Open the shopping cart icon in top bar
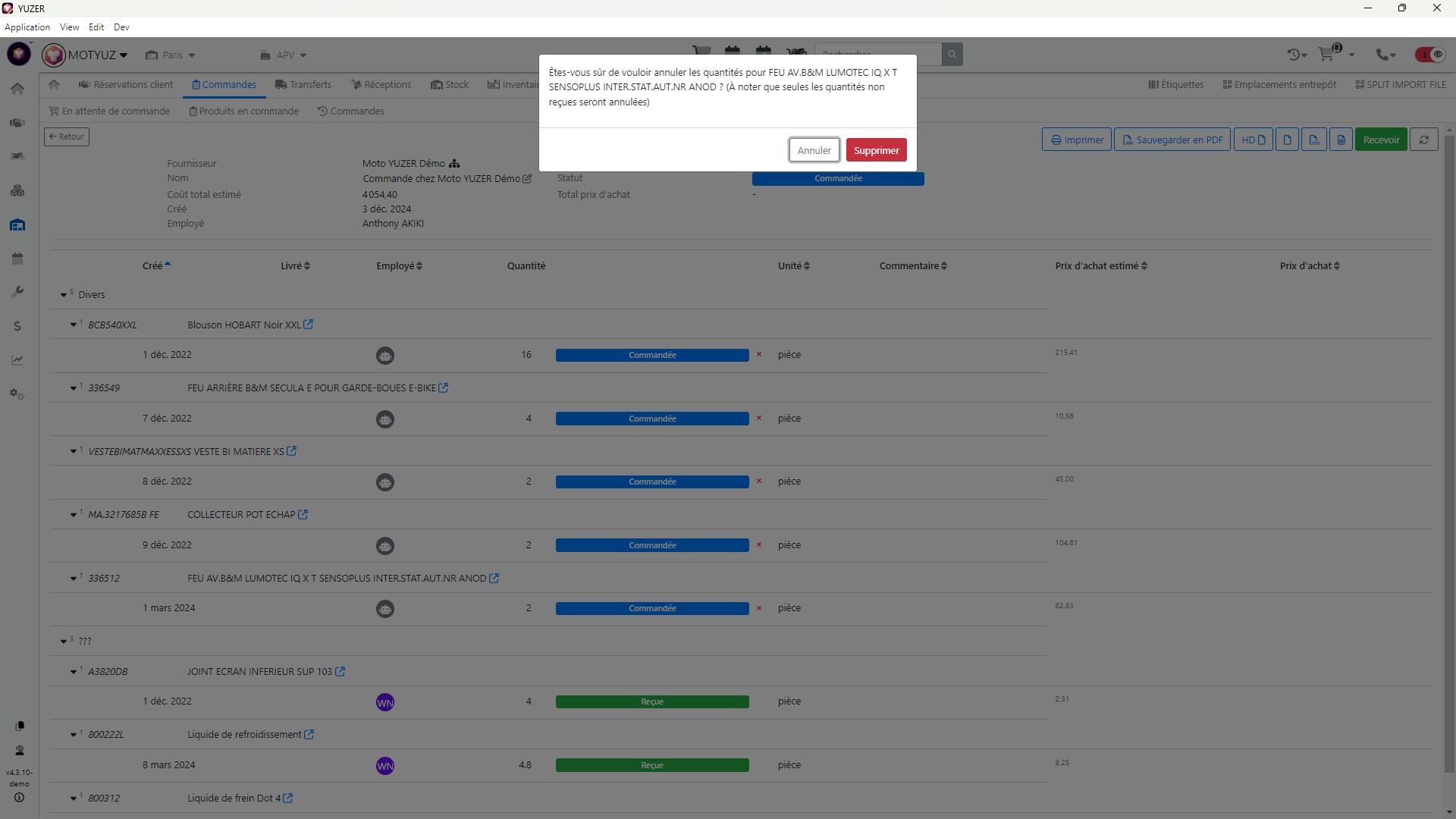The width and height of the screenshot is (1456, 819). [1327, 55]
